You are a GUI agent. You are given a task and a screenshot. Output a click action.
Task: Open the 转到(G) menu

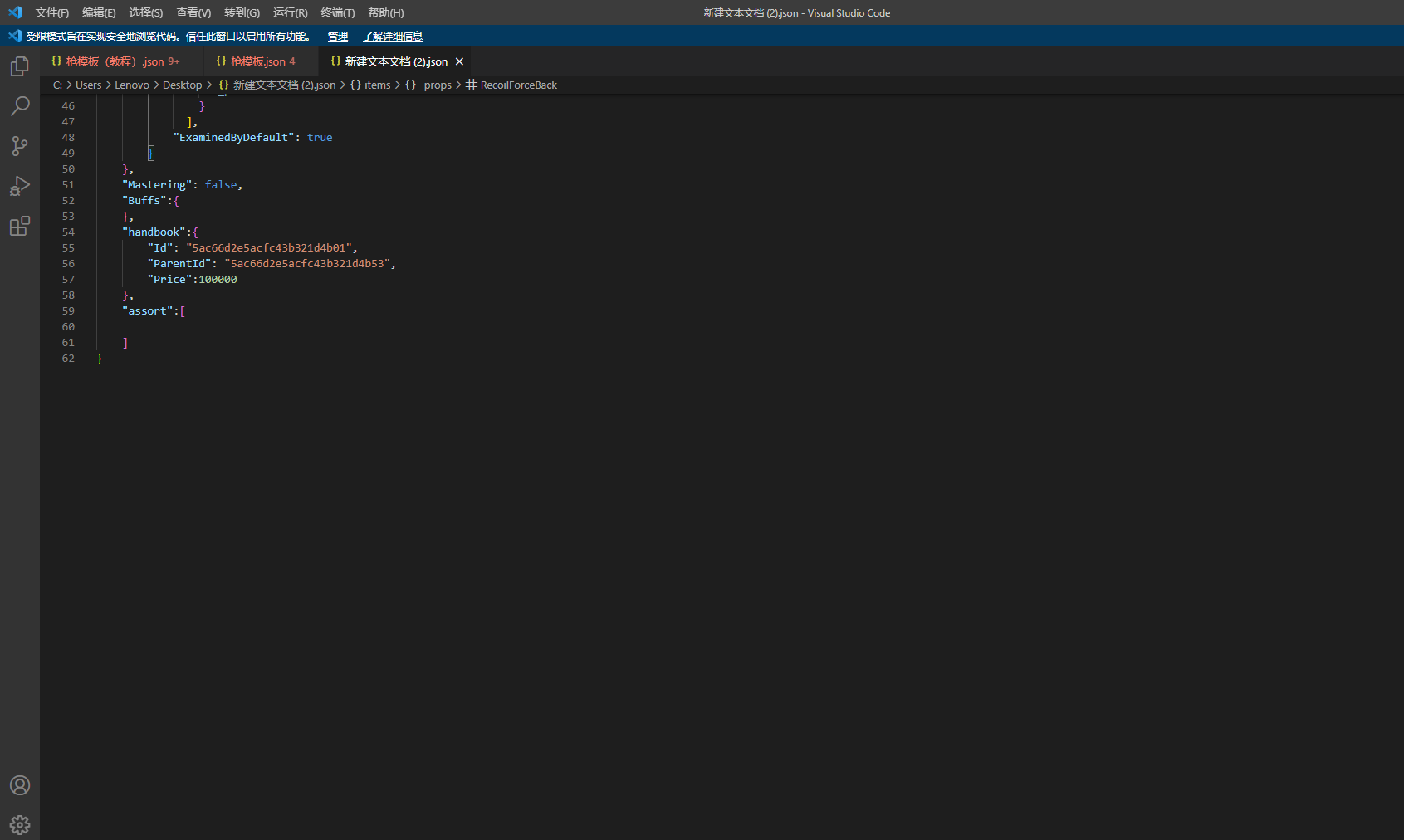coord(242,12)
